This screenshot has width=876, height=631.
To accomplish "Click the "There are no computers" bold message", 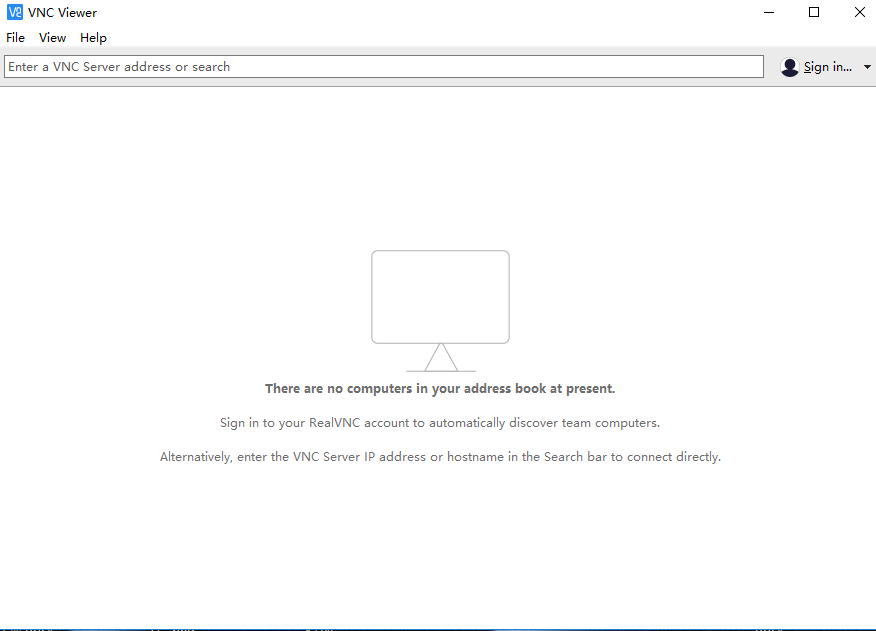I will [x=440, y=389].
